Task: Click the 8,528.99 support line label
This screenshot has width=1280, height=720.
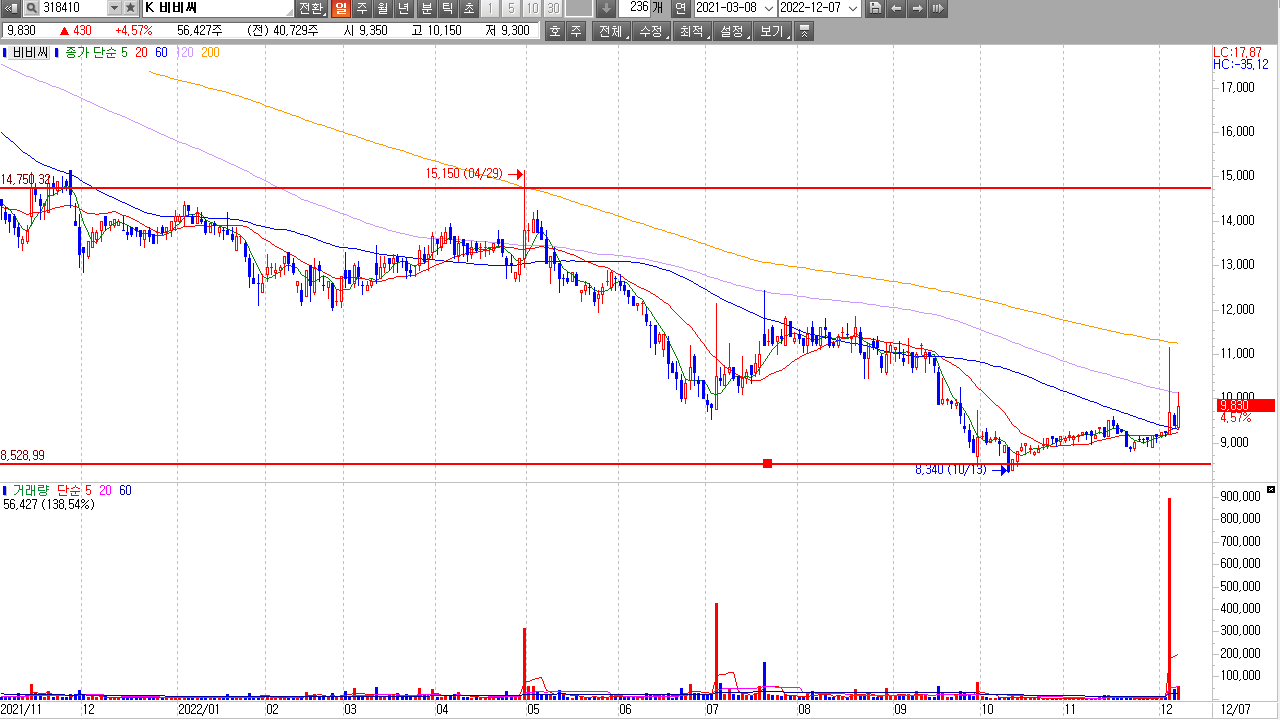Action: tap(23, 455)
